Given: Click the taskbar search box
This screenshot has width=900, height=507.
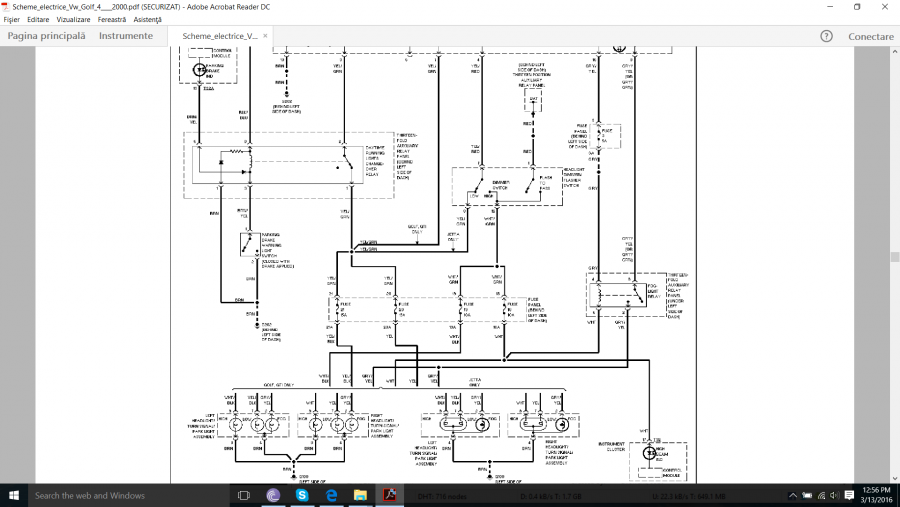Looking at the screenshot, I should [x=120, y=495].
